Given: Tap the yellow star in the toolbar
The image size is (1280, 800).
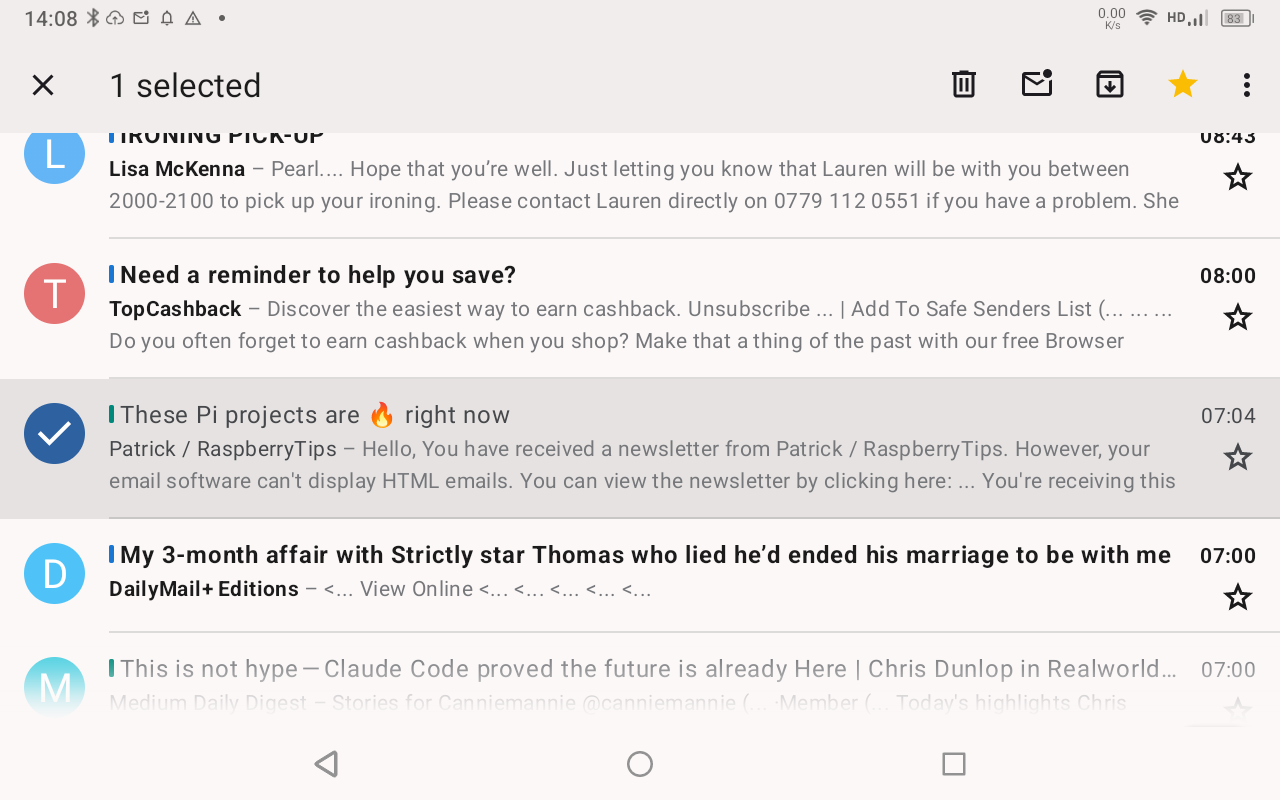Looking at the screenshot, I should [1183, 85].
